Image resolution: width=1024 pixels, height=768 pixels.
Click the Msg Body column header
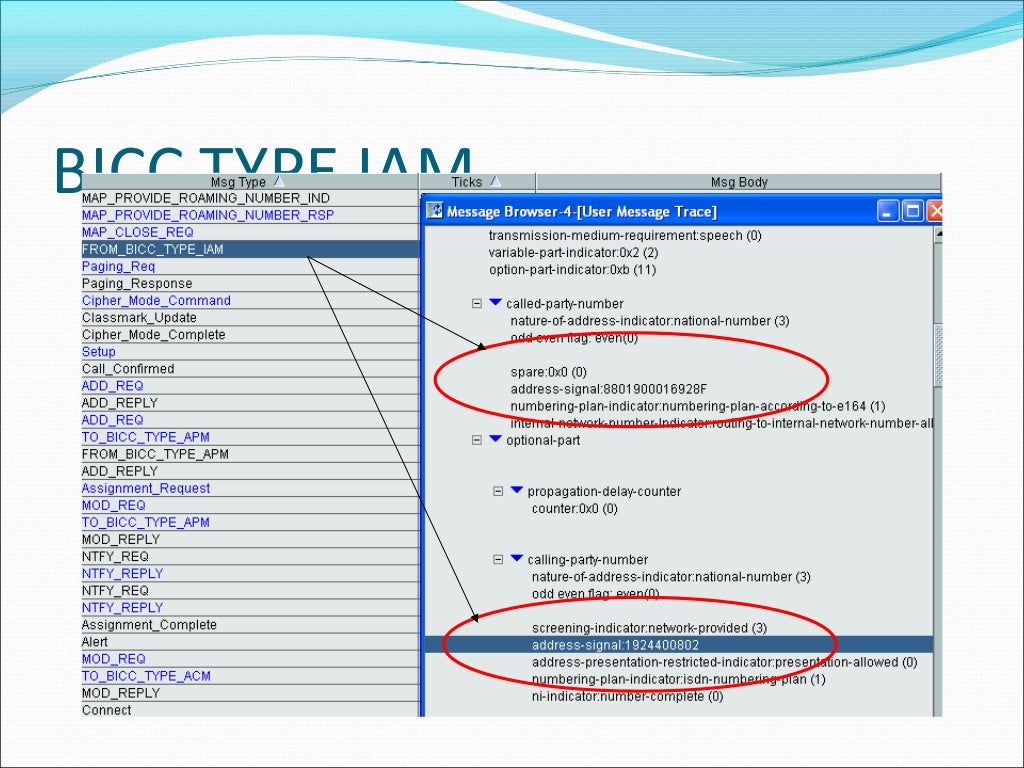point(739,182)
